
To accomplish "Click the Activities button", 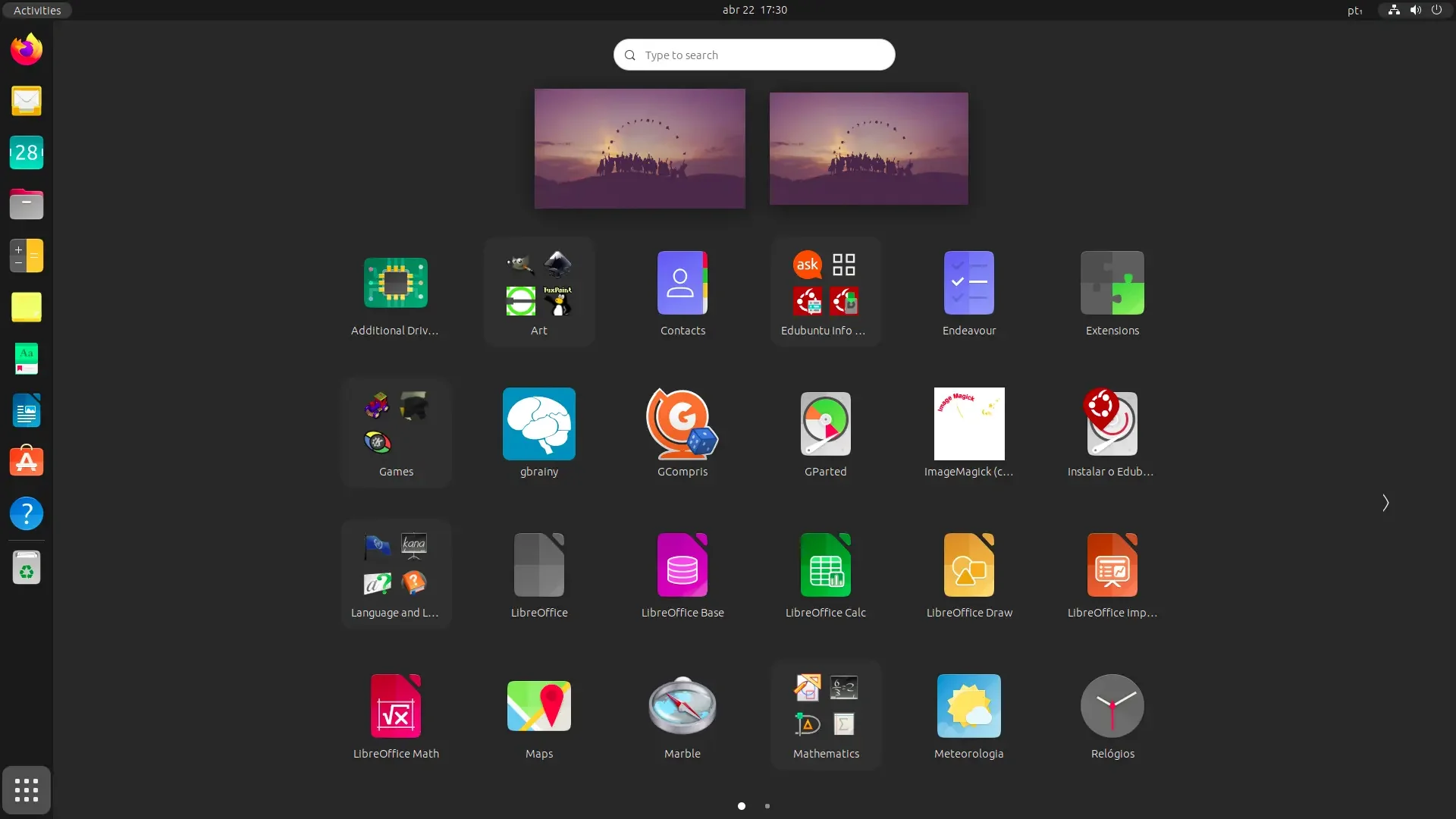I will (37, 10).
